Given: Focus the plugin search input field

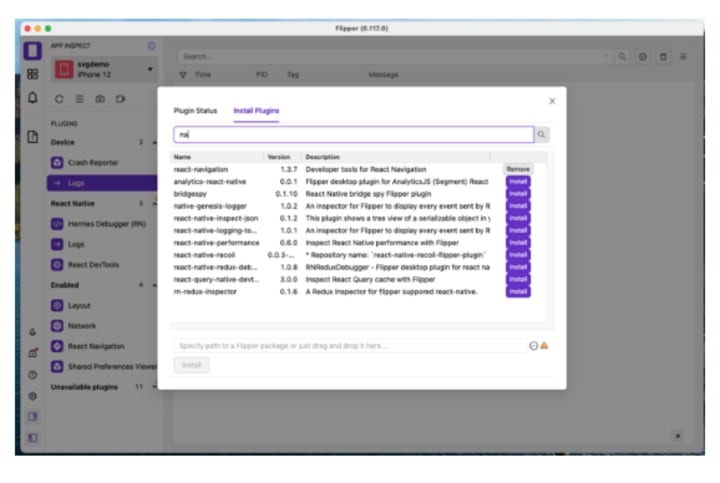Looking at the screenshot, I should tap(354, 135).
